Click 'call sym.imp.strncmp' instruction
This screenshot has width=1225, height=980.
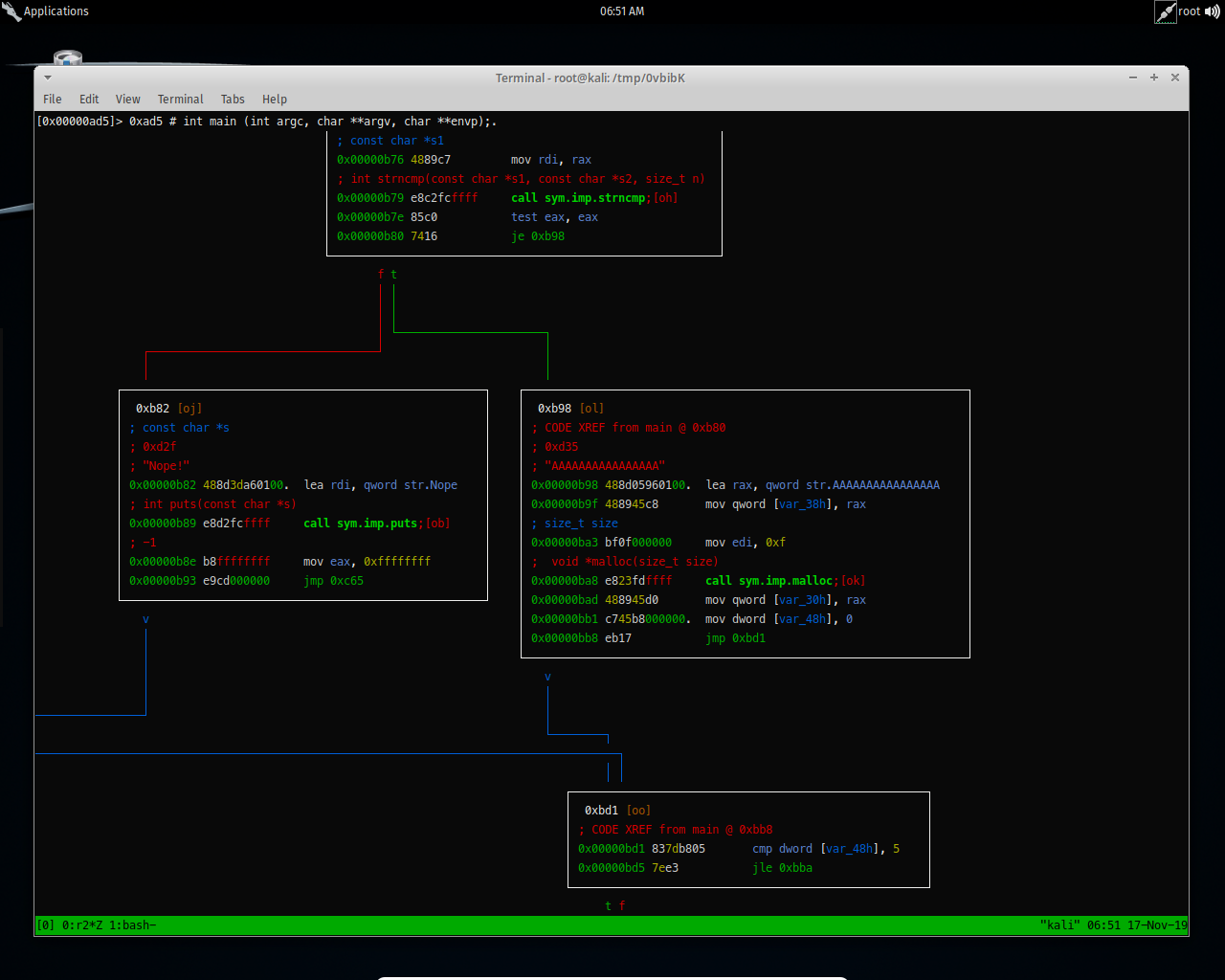pos(578,198)
